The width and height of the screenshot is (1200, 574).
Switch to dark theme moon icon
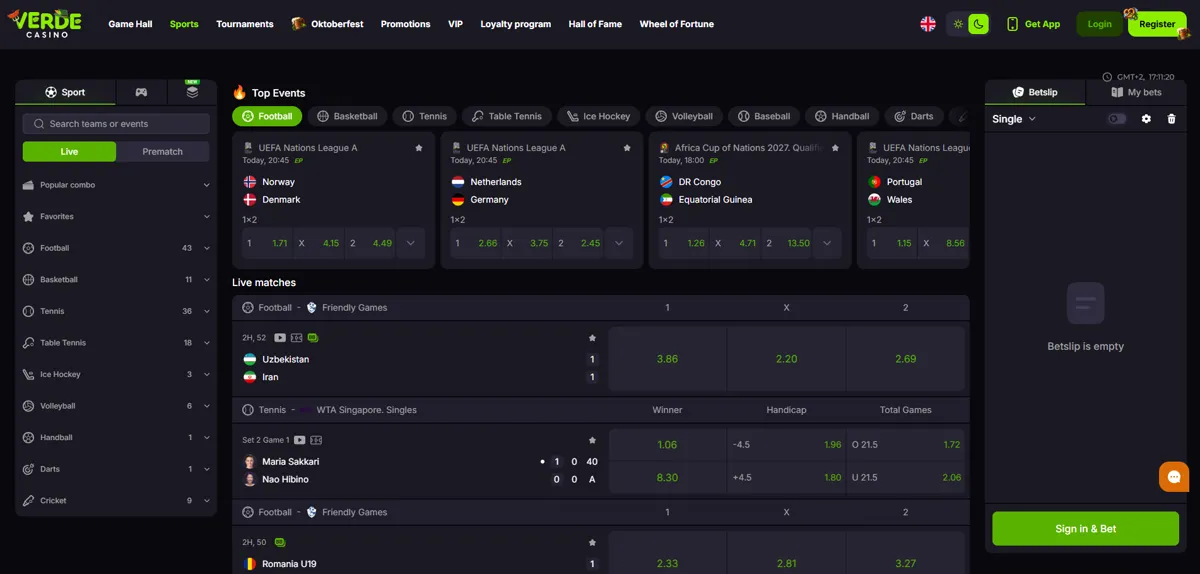[978, 24]
